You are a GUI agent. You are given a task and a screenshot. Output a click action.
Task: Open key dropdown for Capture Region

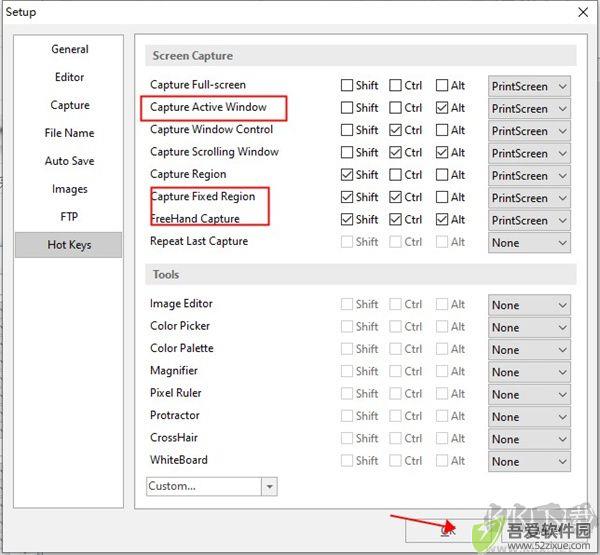coord(529,176)
